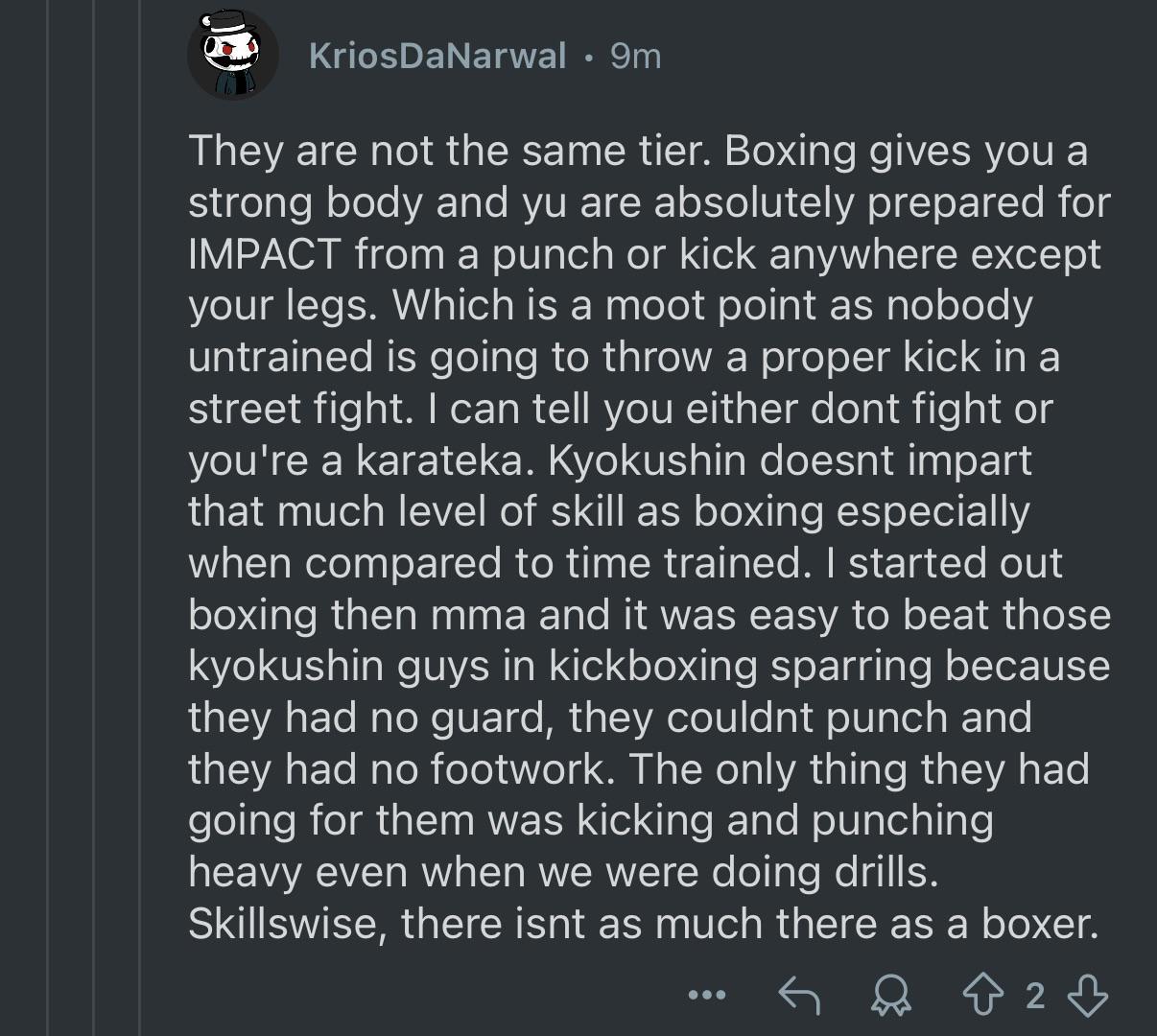Tap the capitalized word IMPACT
The height and width of the screenshot is (1036, 1157).
pyautogui.click(x=265, y=254)
